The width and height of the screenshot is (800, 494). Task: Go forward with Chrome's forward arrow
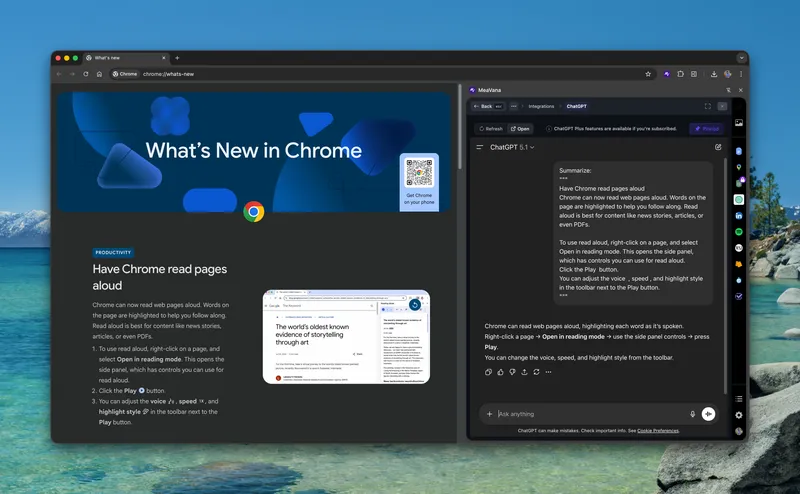point(72,74)
